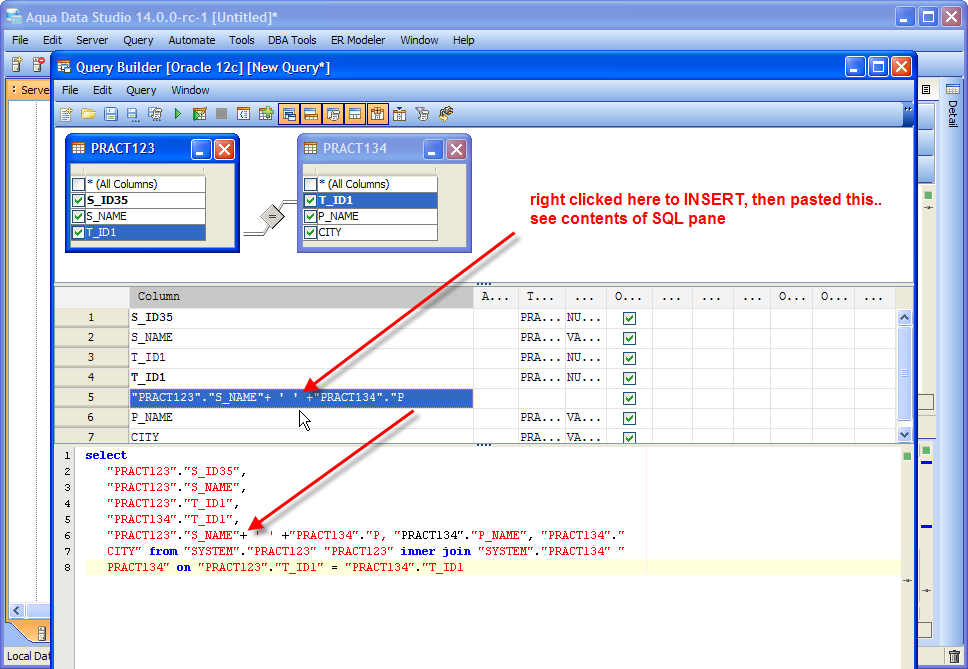Click the group-by table icon with blue arrow

click(399, 114)
